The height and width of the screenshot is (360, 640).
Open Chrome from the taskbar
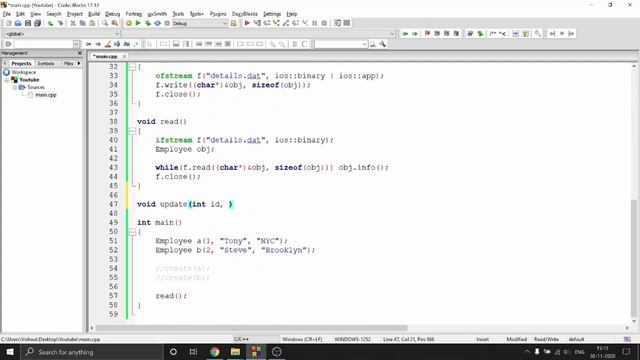click(215, 352)
